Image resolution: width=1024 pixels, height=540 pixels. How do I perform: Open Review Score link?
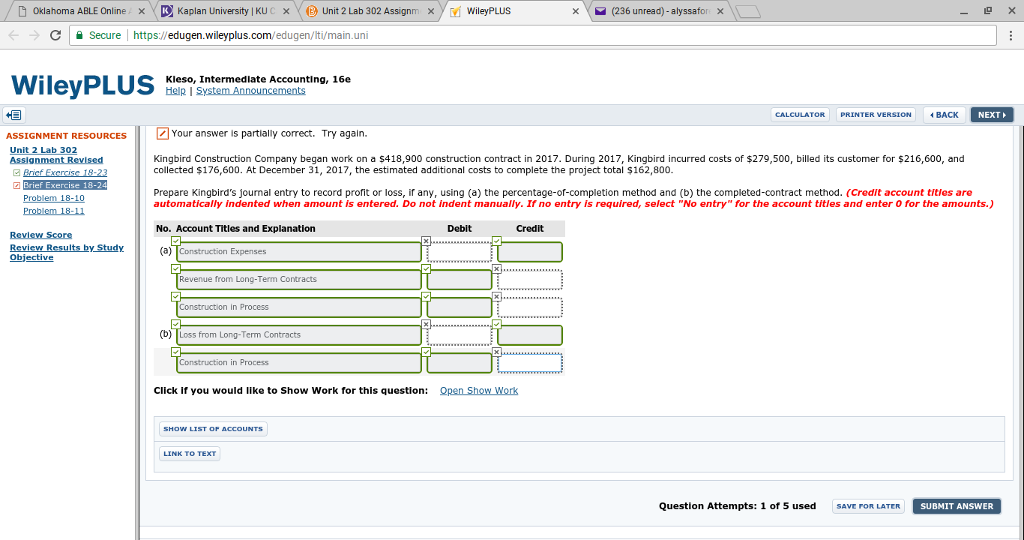pyautogui.click(x=41, y=235)
